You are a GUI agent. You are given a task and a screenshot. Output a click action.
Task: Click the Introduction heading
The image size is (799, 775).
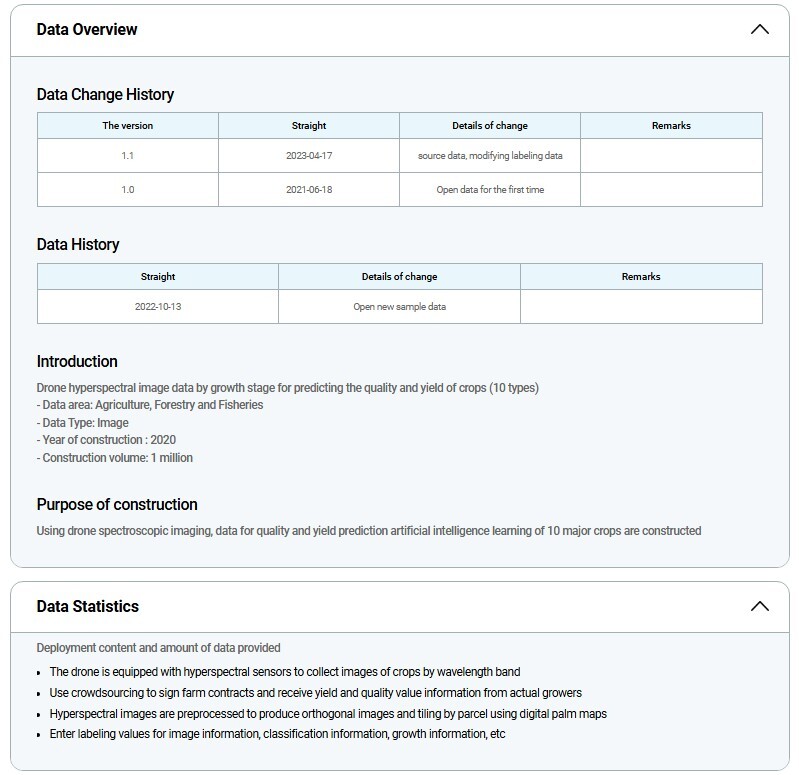[77, 362]
